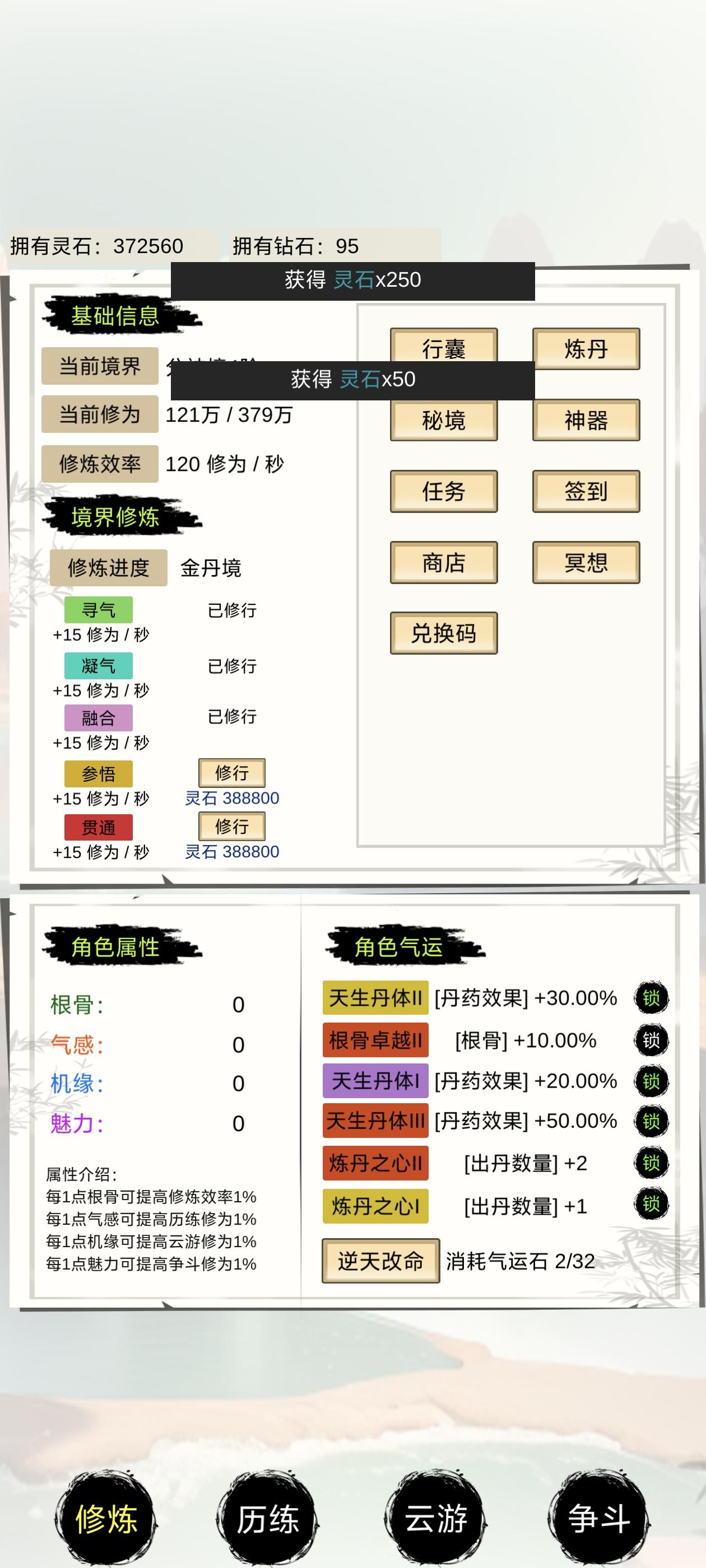This screenshot has width=706, height=1568.
Task: Open the 兑换码 redeem code dialog
Action: (443, 633)
